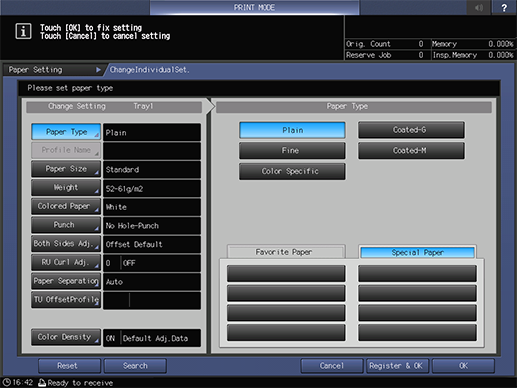The image size is (517, 388).
Task: Click the Reset button
Action: point(69,366)
